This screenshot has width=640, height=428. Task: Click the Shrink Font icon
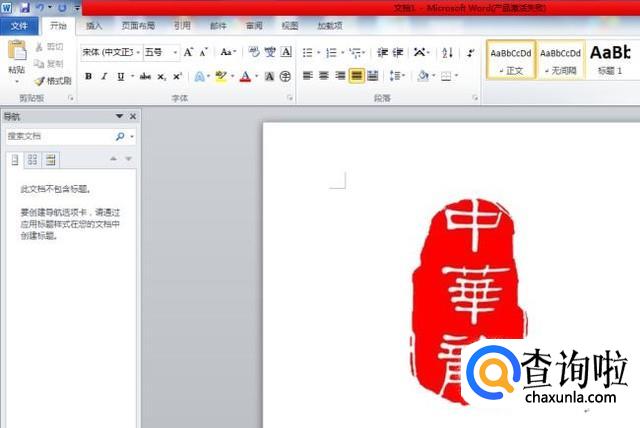(x=204, y=52)
